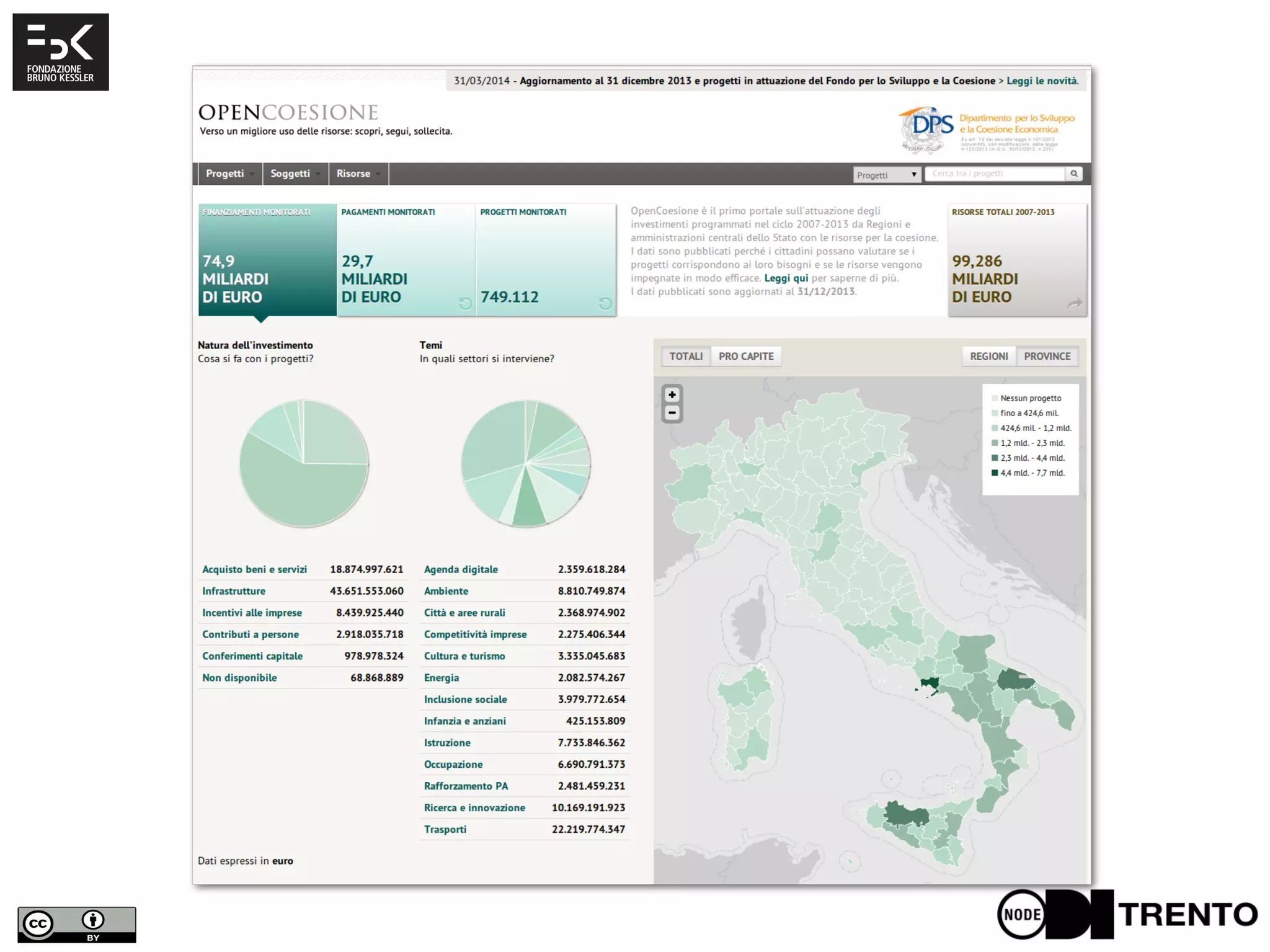Click the OpenCoesione site logo
Image resolution: width=1270 pixels, height=952 pixels.
tap(288, 112)
